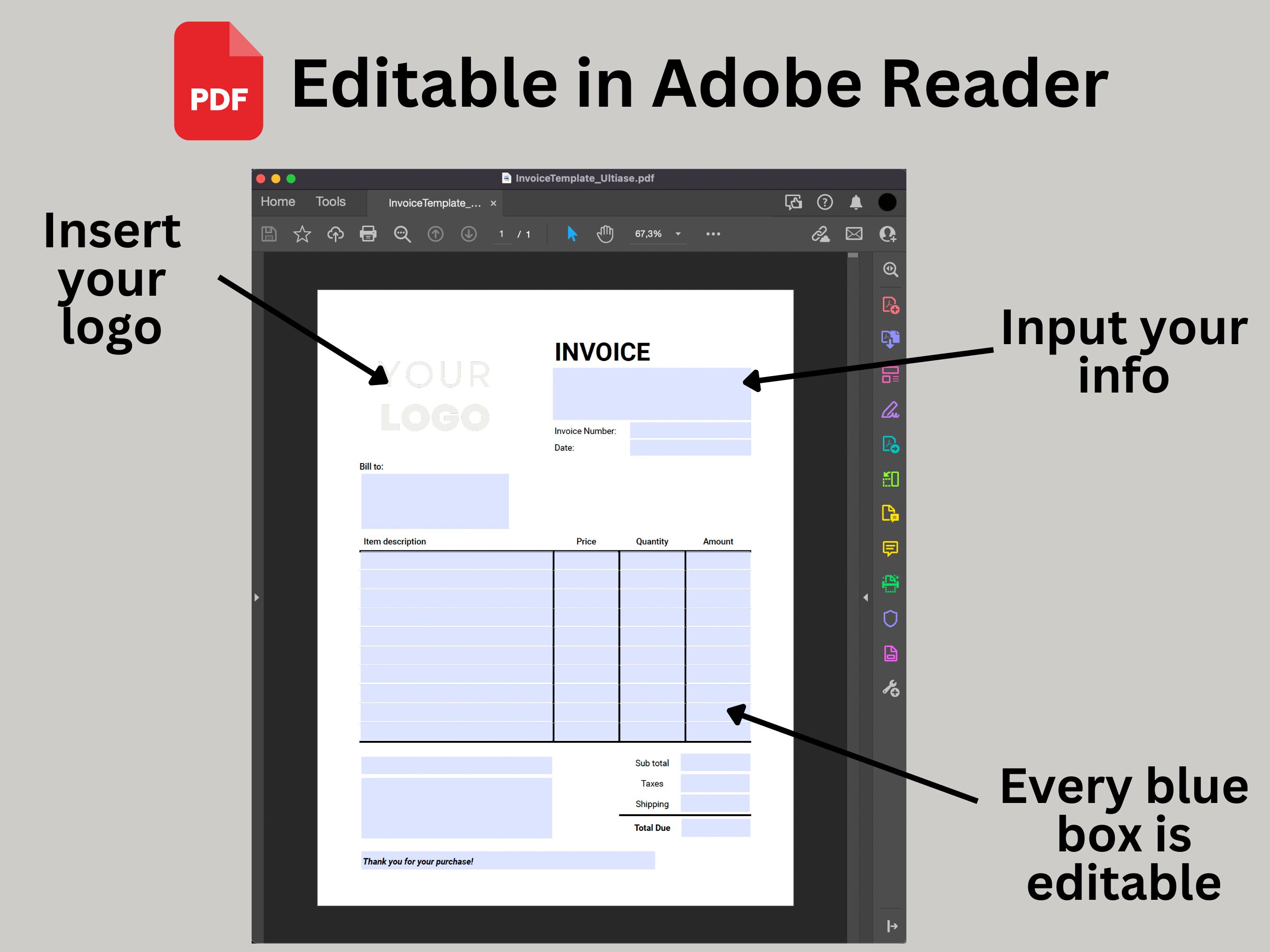The image size is (1270, 952).
Task: Open the Find text magnifier icon
Action: 402,234
